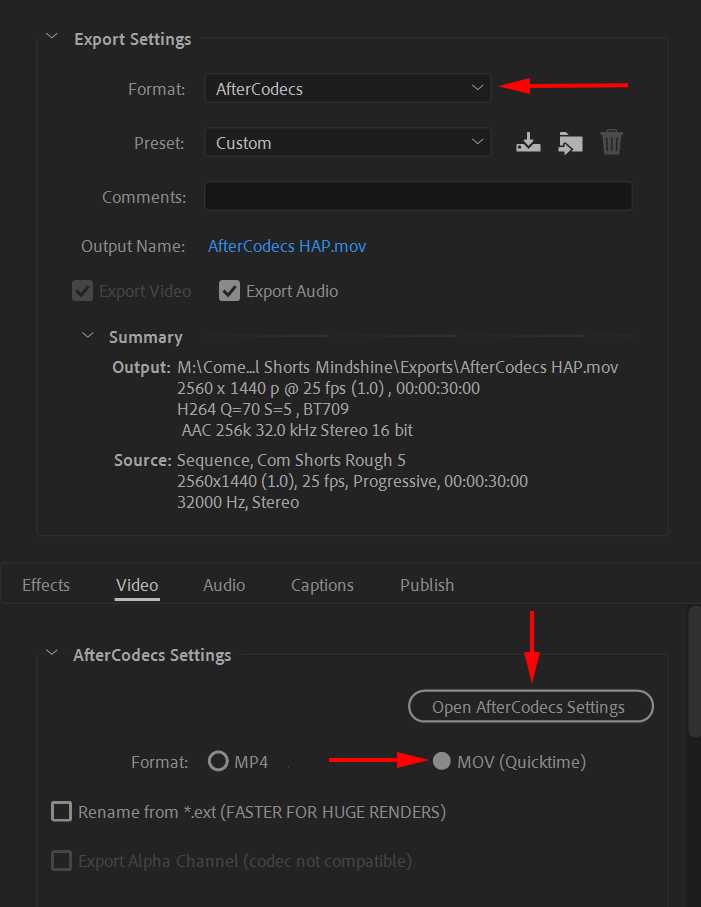The width and height of the screenshot is (701, 907).
Task: Select the MOV (Quicktime) radio button
Action: point(442,761)
